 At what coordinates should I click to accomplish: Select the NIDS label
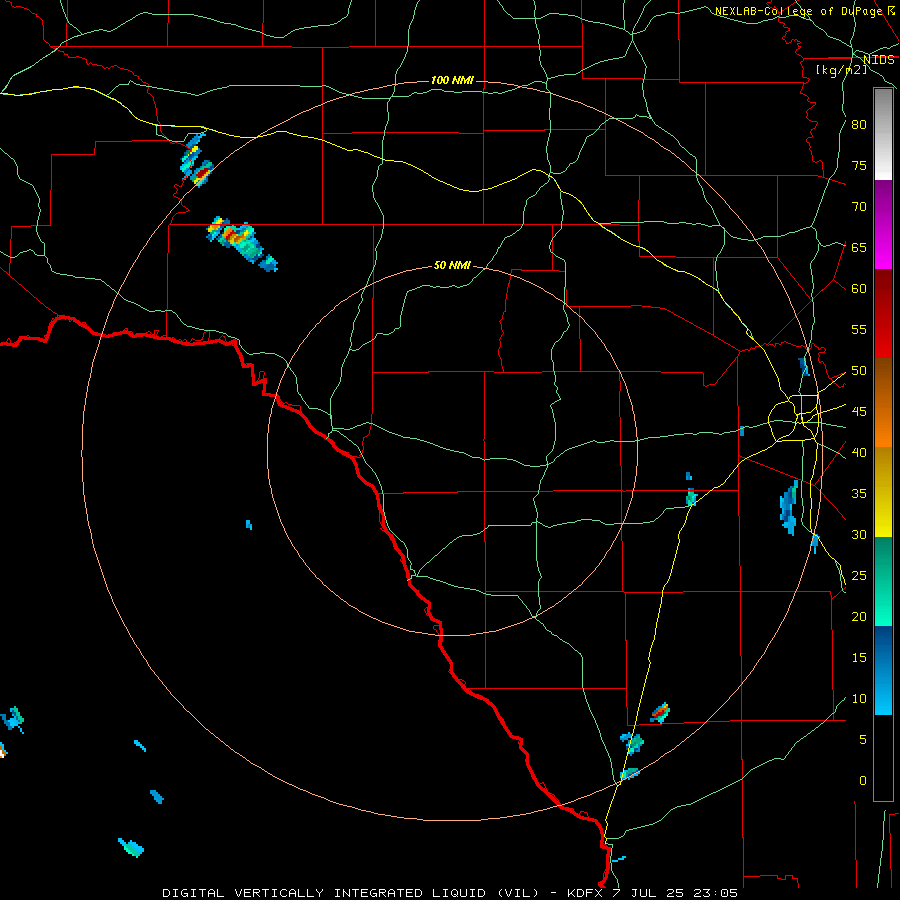(x=878, y=60)
